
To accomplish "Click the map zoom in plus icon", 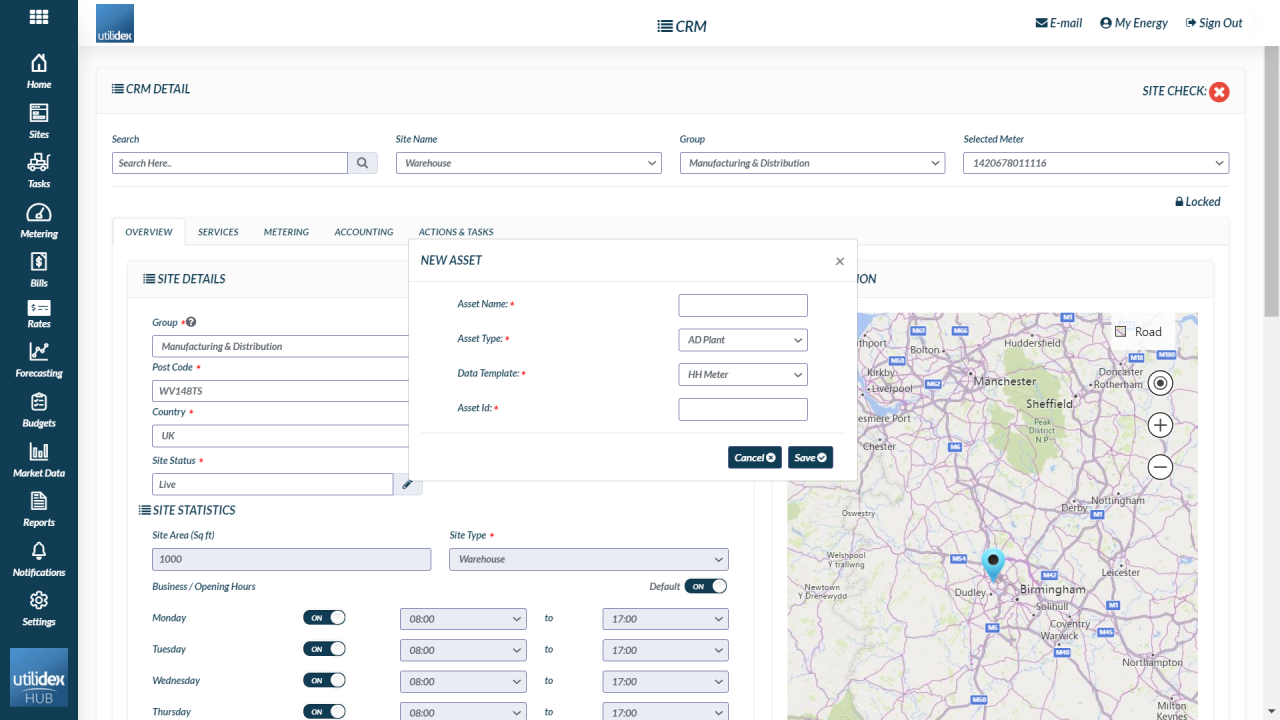I will point(1160,425).
